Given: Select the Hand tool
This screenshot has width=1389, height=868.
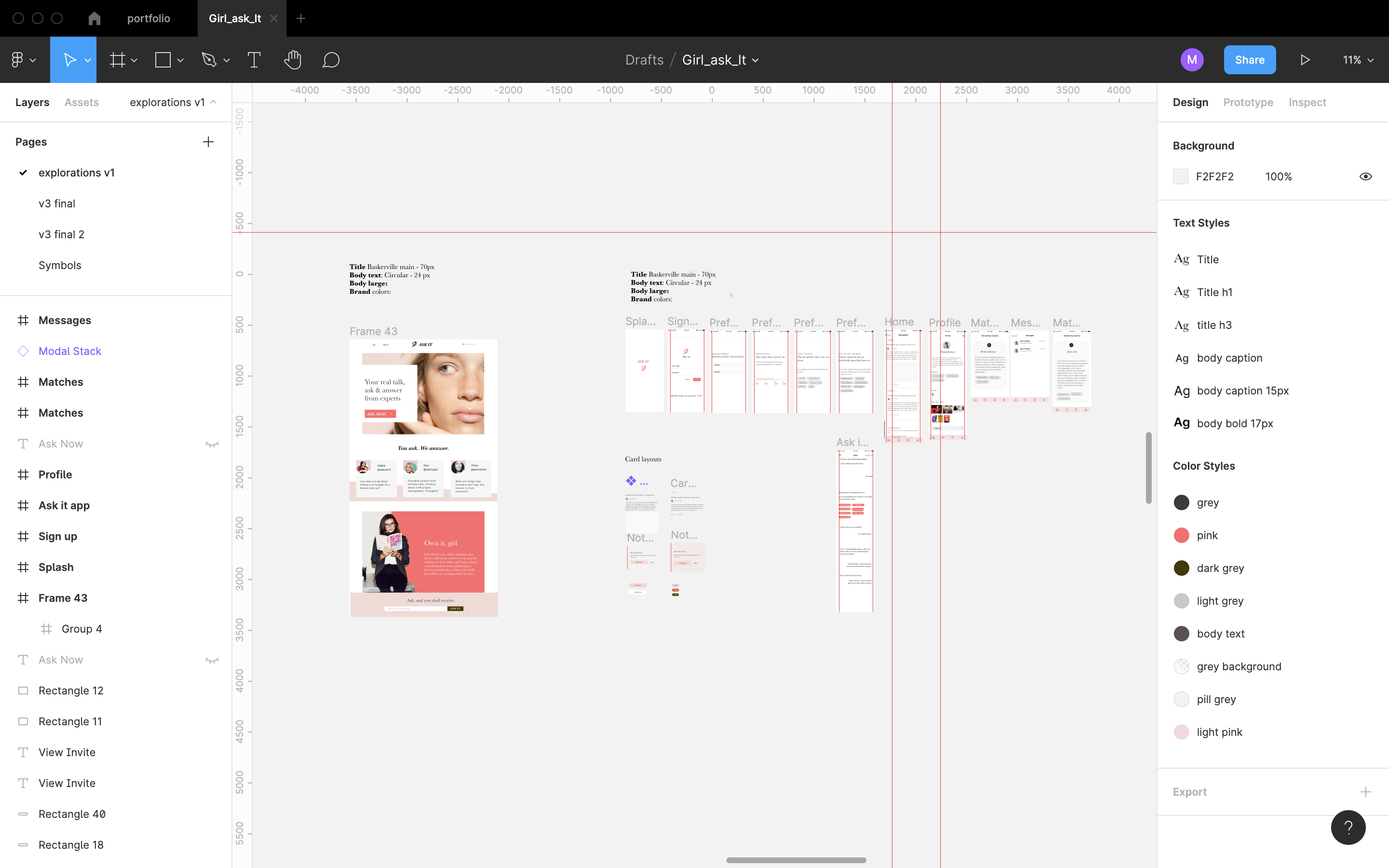Looking at the screenshot, I should click(293, 60).
